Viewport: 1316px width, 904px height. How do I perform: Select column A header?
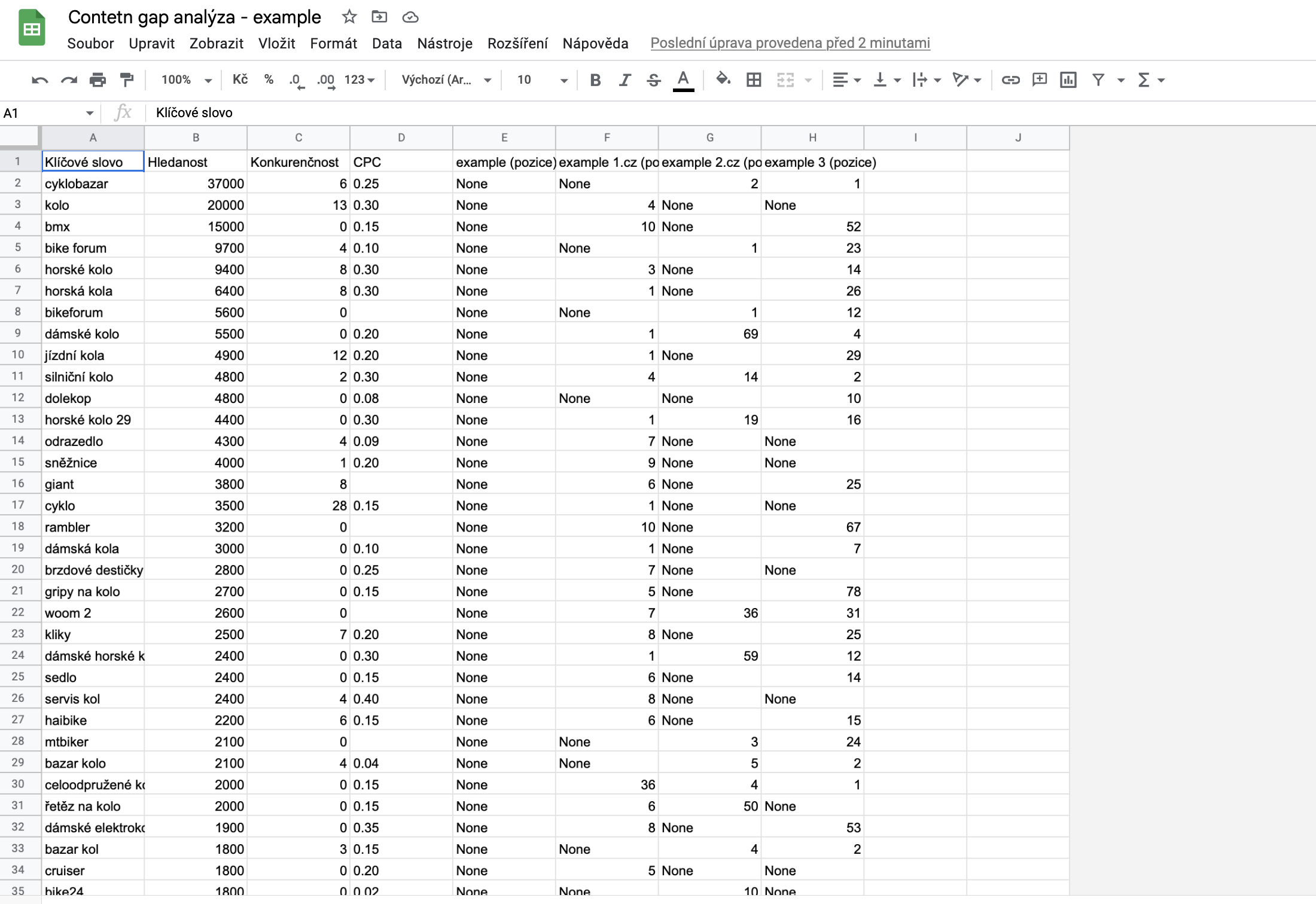click(93, 138)
